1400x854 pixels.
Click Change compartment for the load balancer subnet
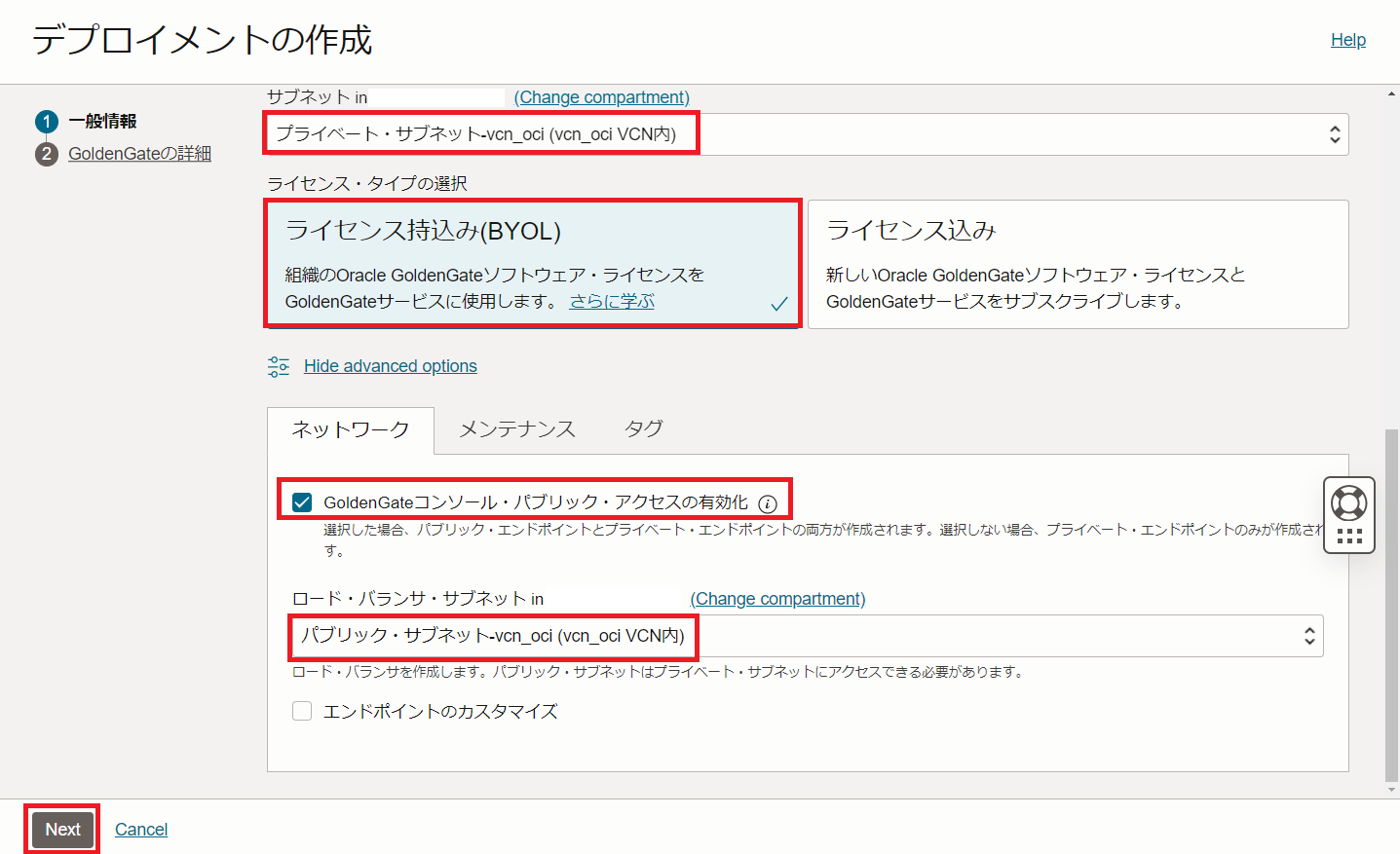click(777, 598)
